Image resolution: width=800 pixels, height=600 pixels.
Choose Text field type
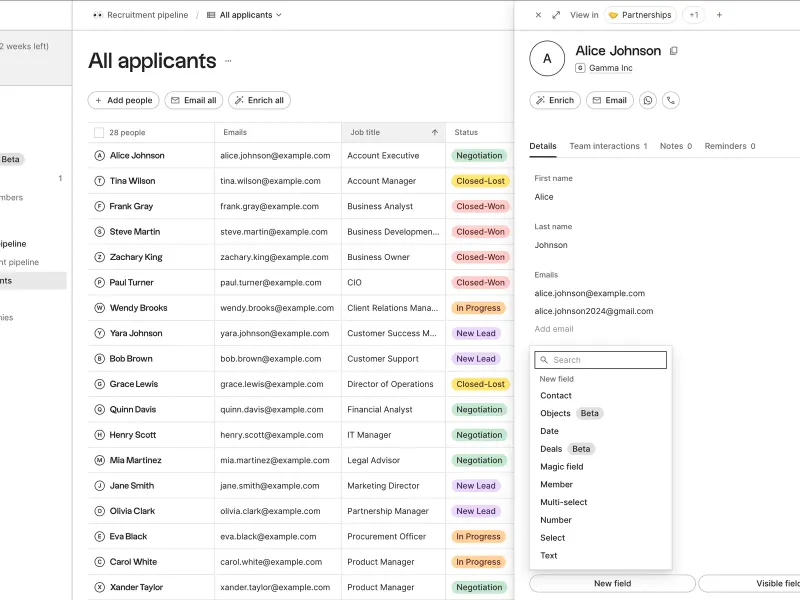601,556
